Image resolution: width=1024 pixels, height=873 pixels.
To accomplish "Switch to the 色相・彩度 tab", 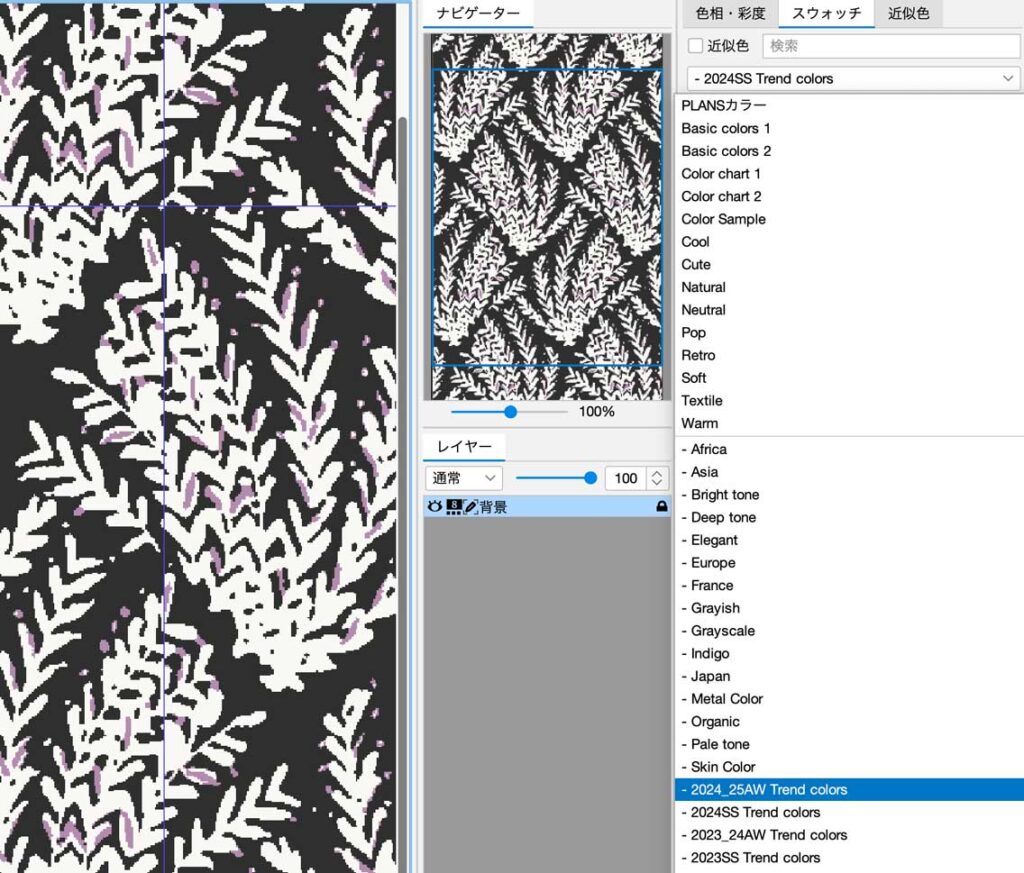I will [730, 13].
